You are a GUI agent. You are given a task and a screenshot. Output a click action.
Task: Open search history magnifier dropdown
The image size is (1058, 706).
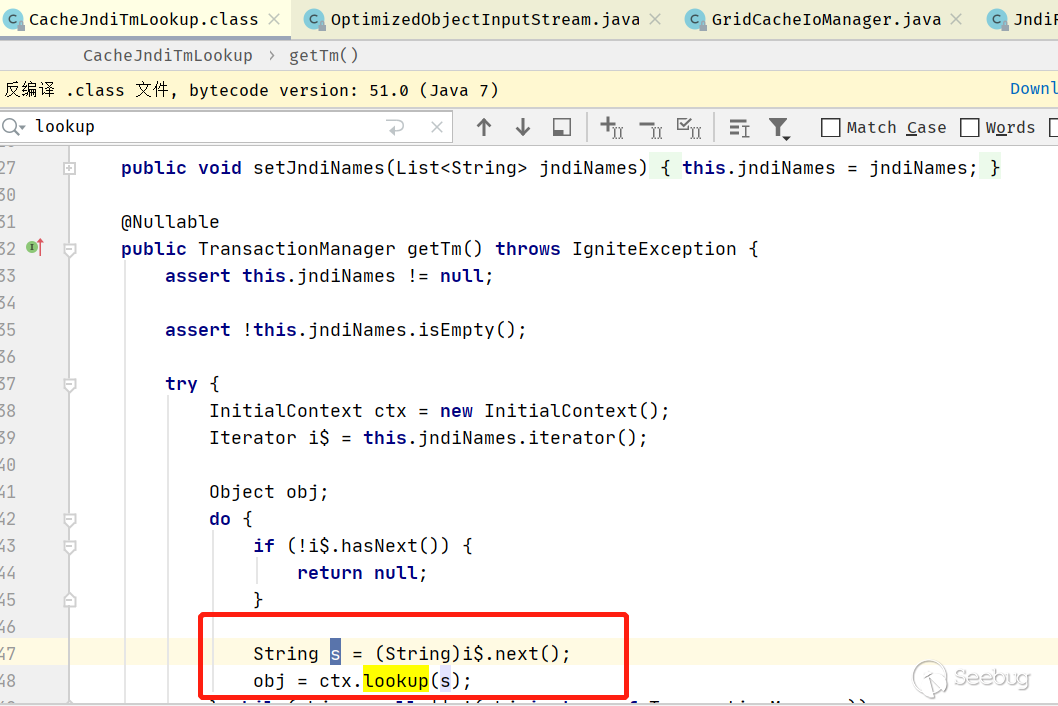14,127
